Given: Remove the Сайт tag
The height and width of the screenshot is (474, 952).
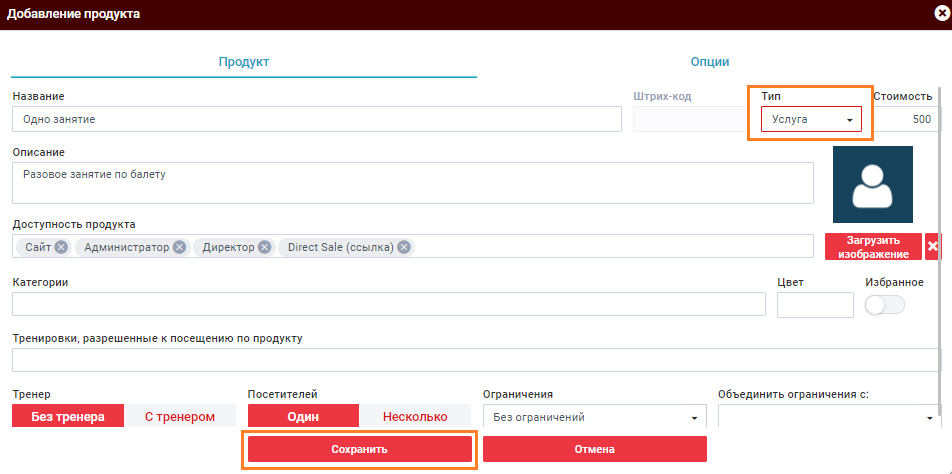Looking at the screenshot, I should tap(61, 247).
